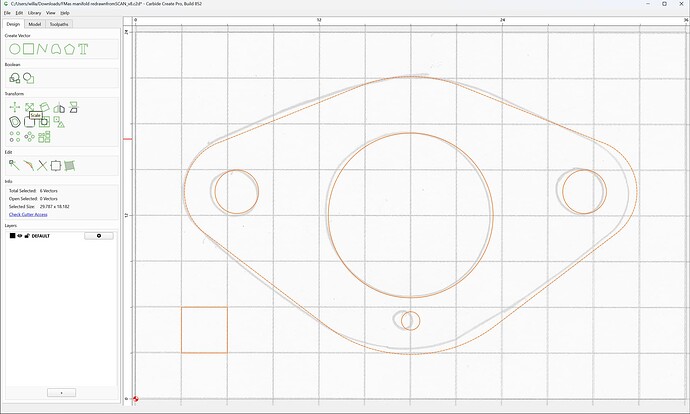Click the add layer button below list

point(62,392)
